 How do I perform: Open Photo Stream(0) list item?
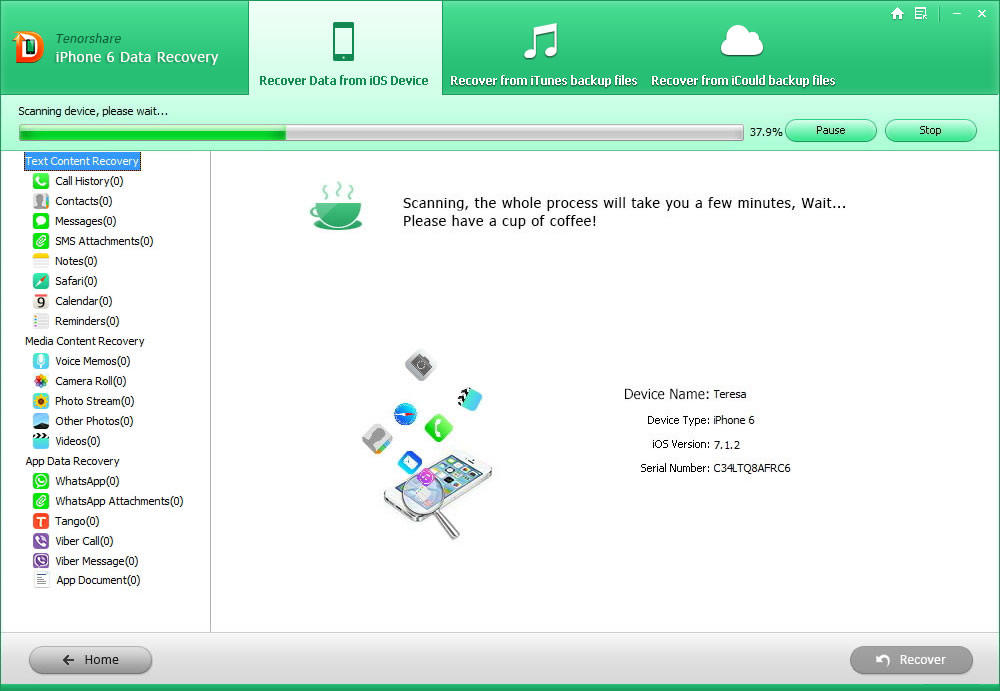pyautogui.click(x=94, y=401)
